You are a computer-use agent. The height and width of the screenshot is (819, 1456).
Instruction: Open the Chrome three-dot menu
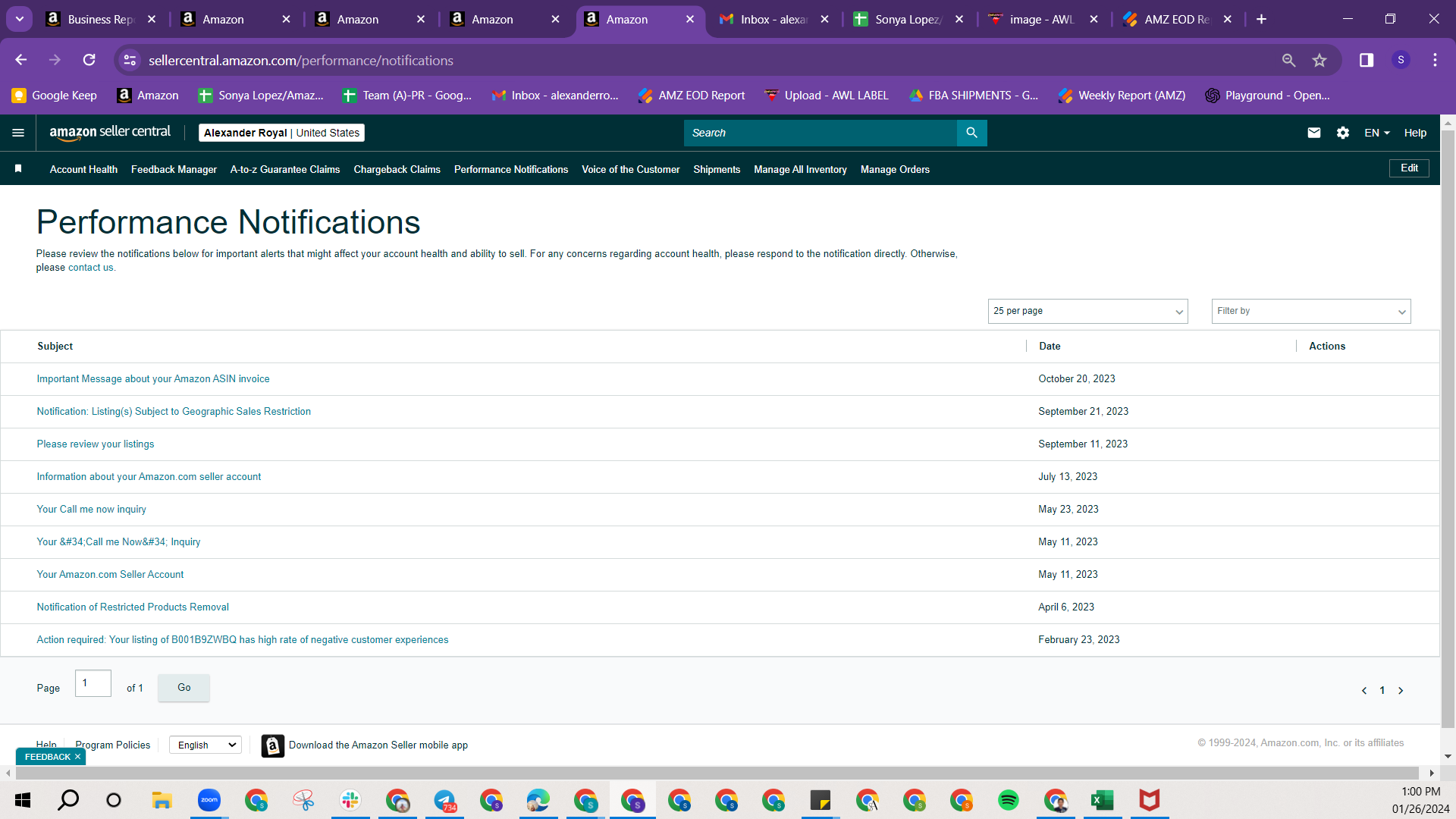point(1435,60)
